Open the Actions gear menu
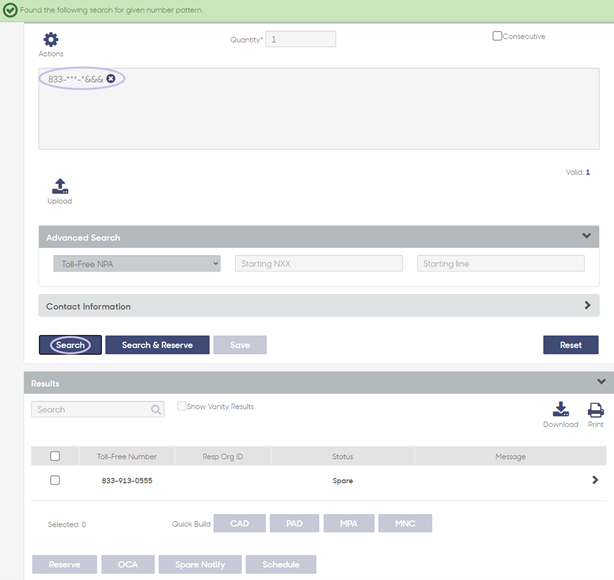This screenshot has height=580, width=614. [51, 40]
